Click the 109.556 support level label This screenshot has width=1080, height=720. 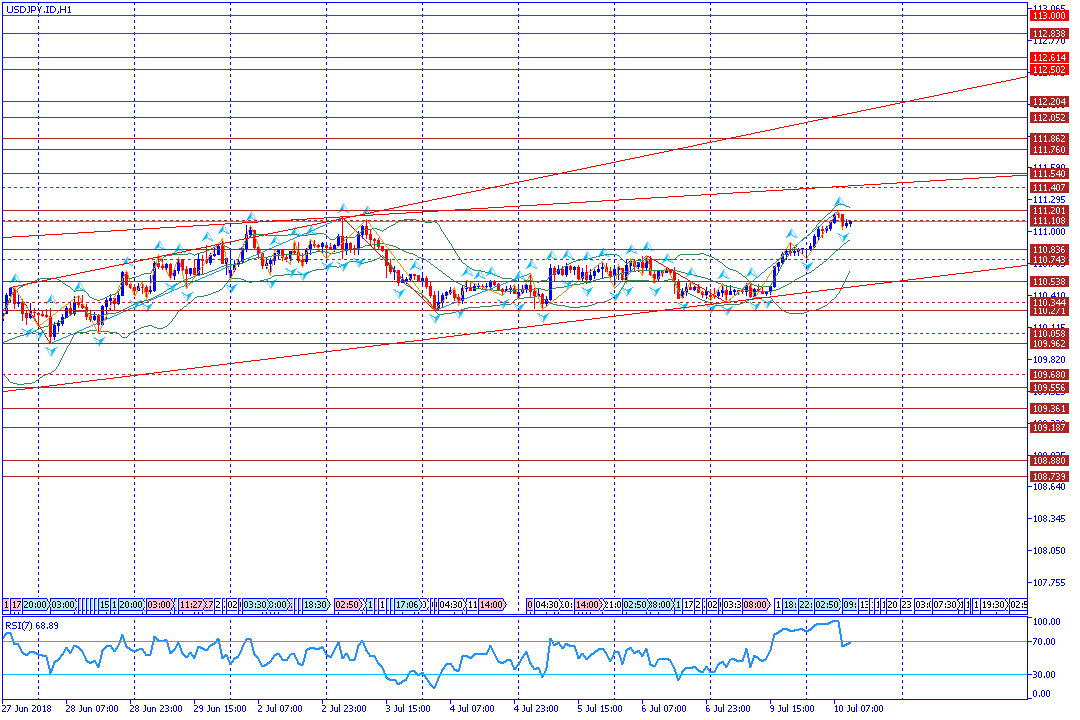click(1048, 388)
